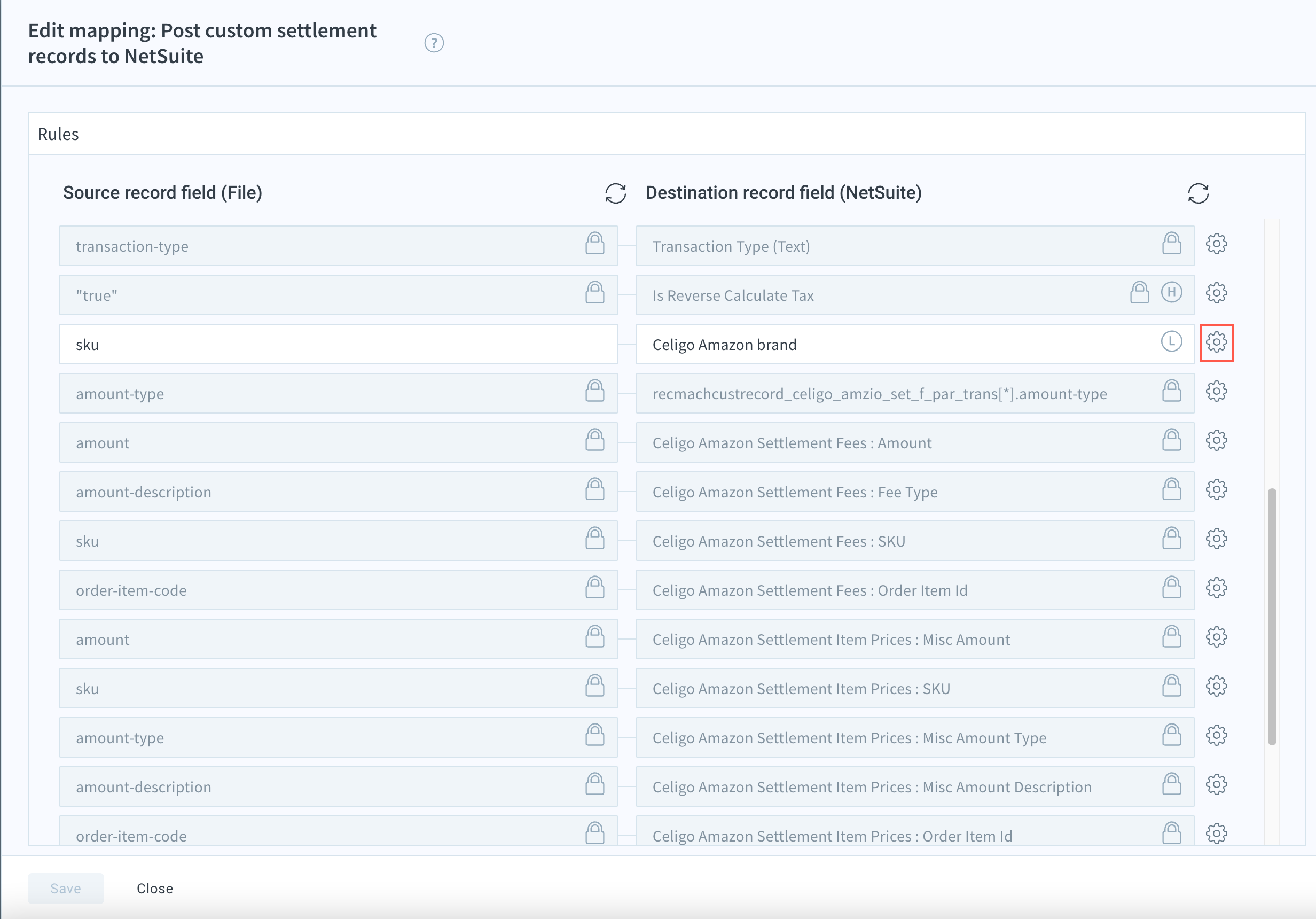Click lock icon on transaction-type source field
This screenshot has width=1316, height=919.
point(594,244)
